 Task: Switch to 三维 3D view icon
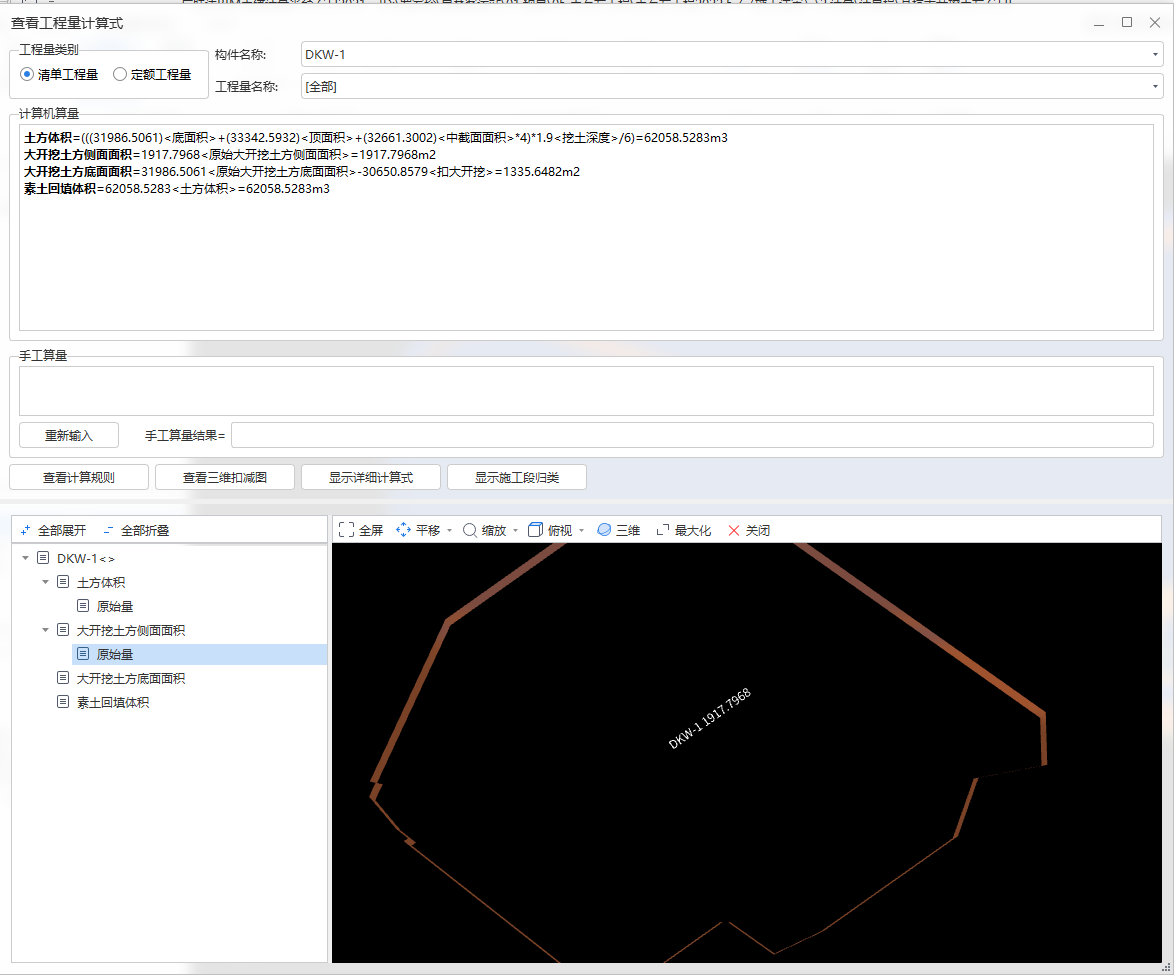pos(603,530)
